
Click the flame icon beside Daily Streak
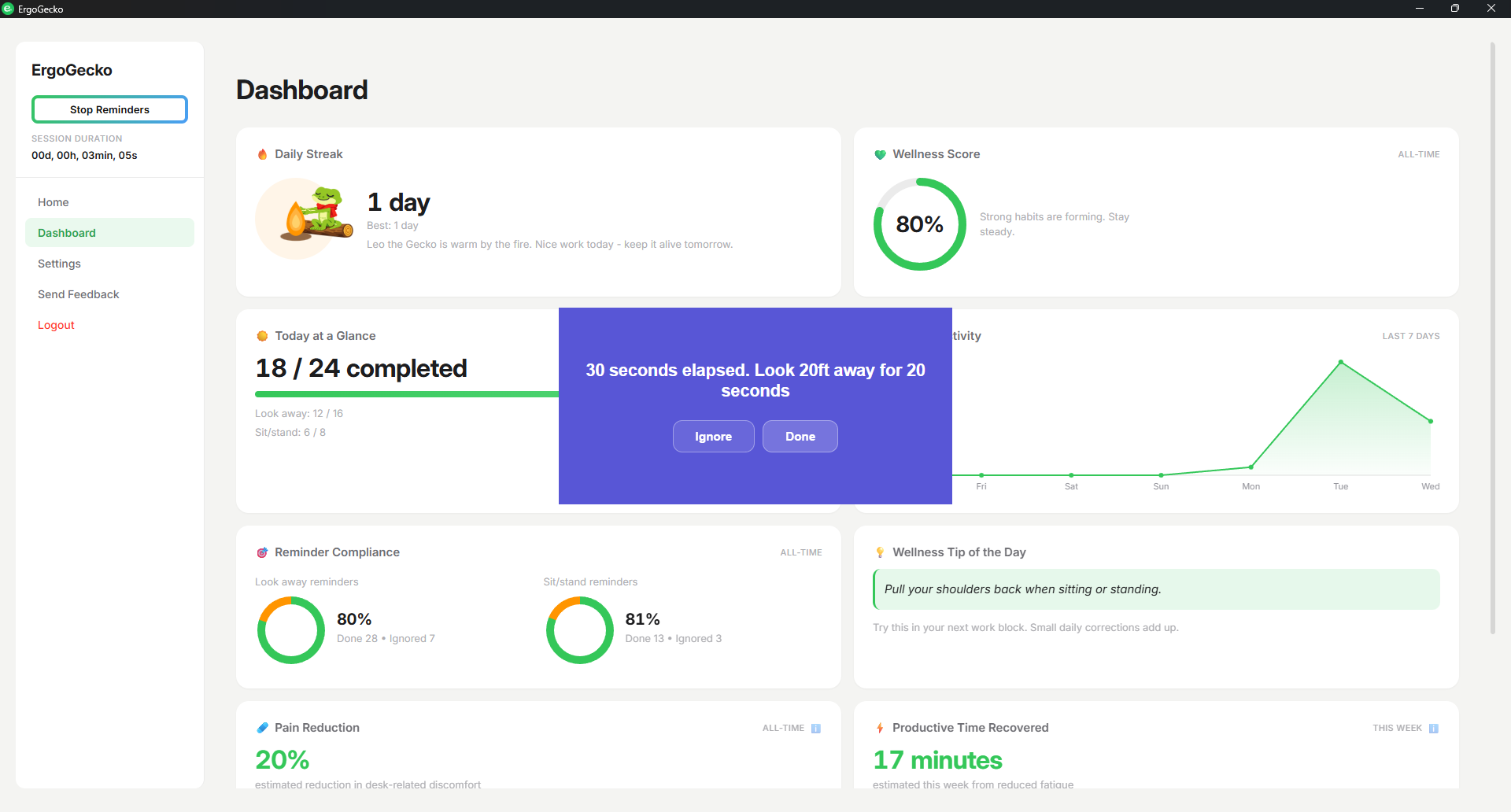pyautogui.click(x=262, y=154)
